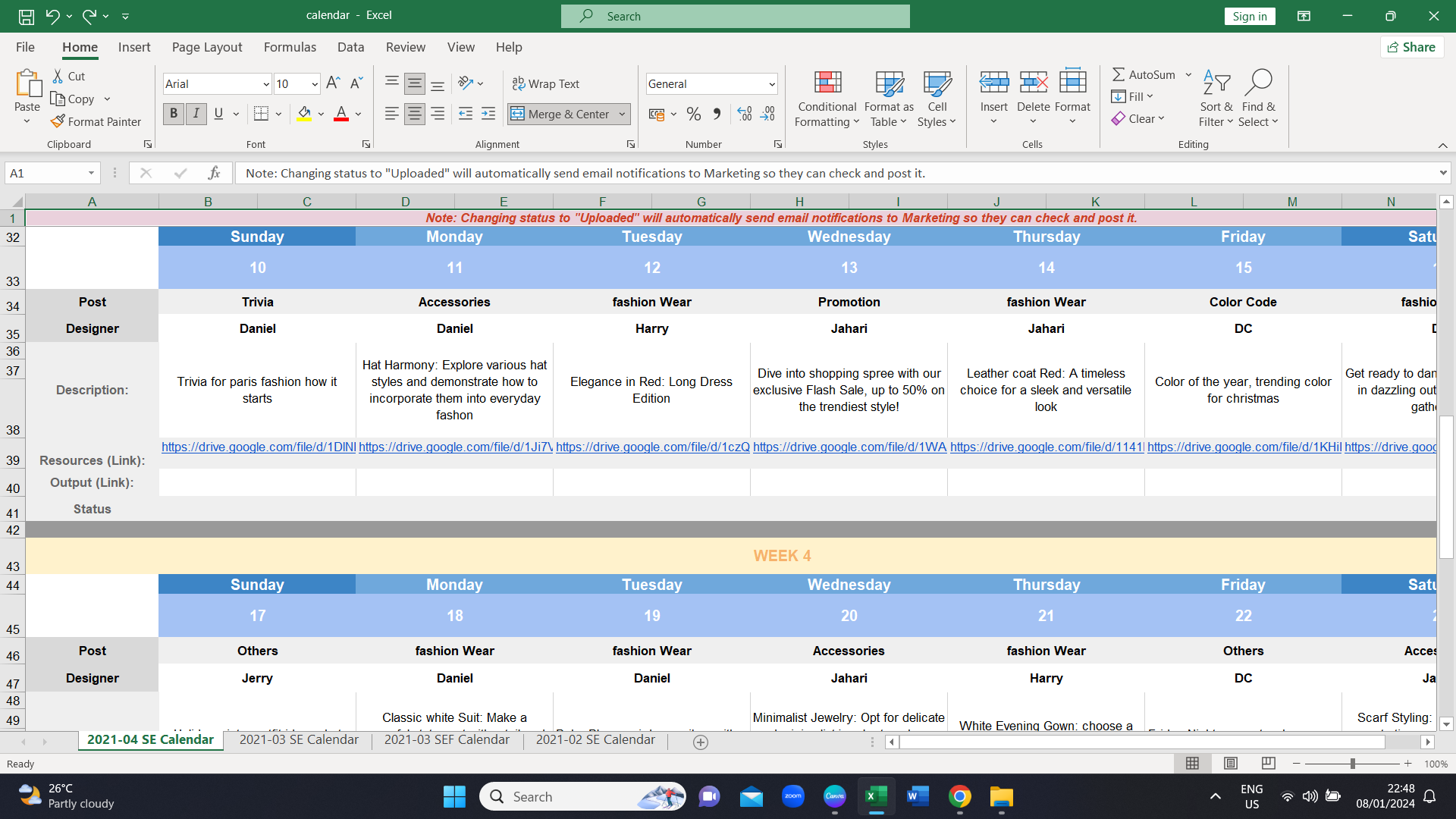Expand the General number format dropdown
The height and width of the screenshot is (819, 1456).
(771, 84)
